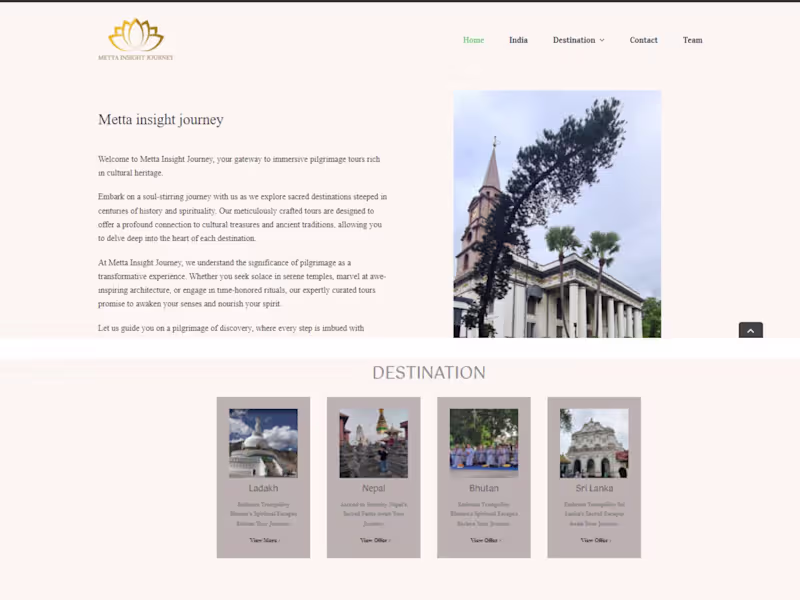Open the India page from the navbar

(x=518, y=40)
